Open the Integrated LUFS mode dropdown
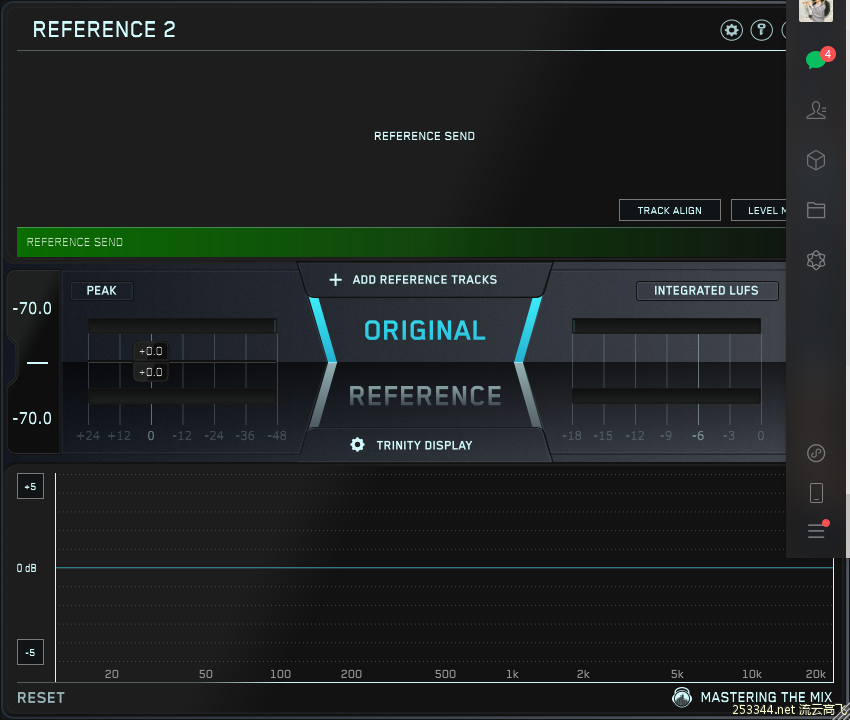This screenshot has height=720, width=850. click(x=707, y=291)
